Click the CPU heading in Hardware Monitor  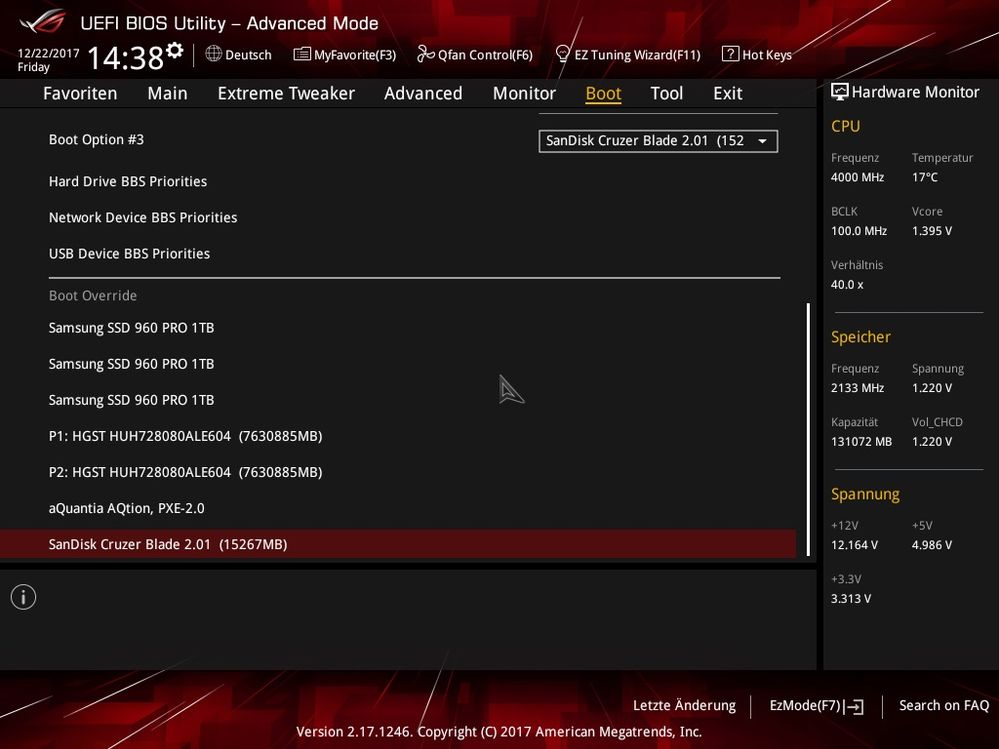point(845,126)
